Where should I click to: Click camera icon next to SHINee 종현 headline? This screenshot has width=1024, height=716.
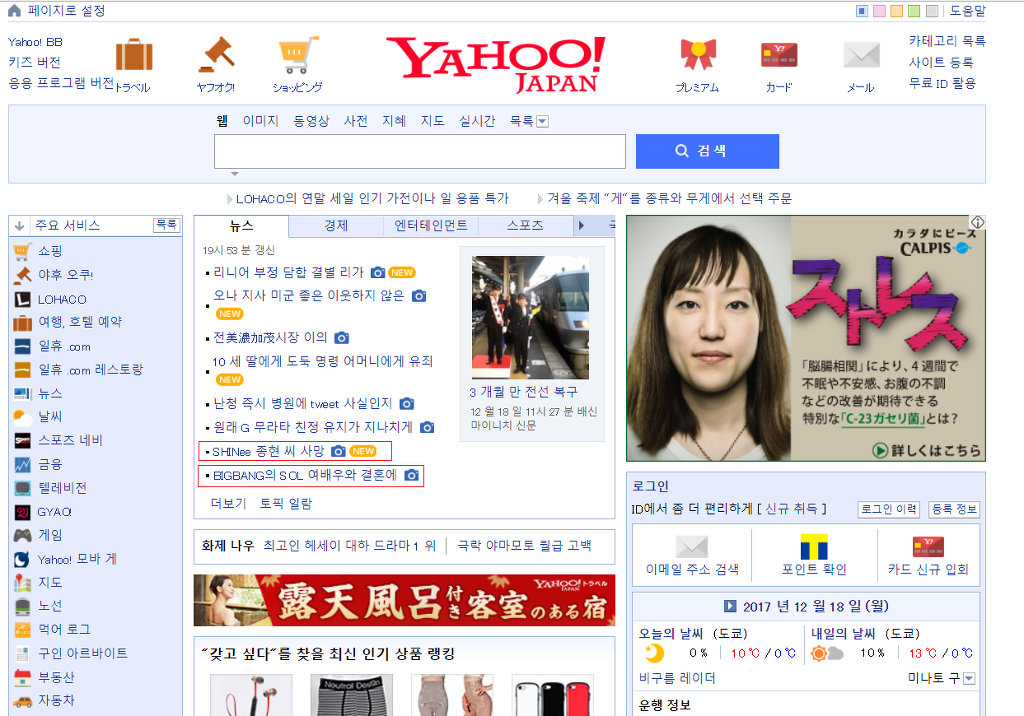pyautogui.click(x=338, y=451)
